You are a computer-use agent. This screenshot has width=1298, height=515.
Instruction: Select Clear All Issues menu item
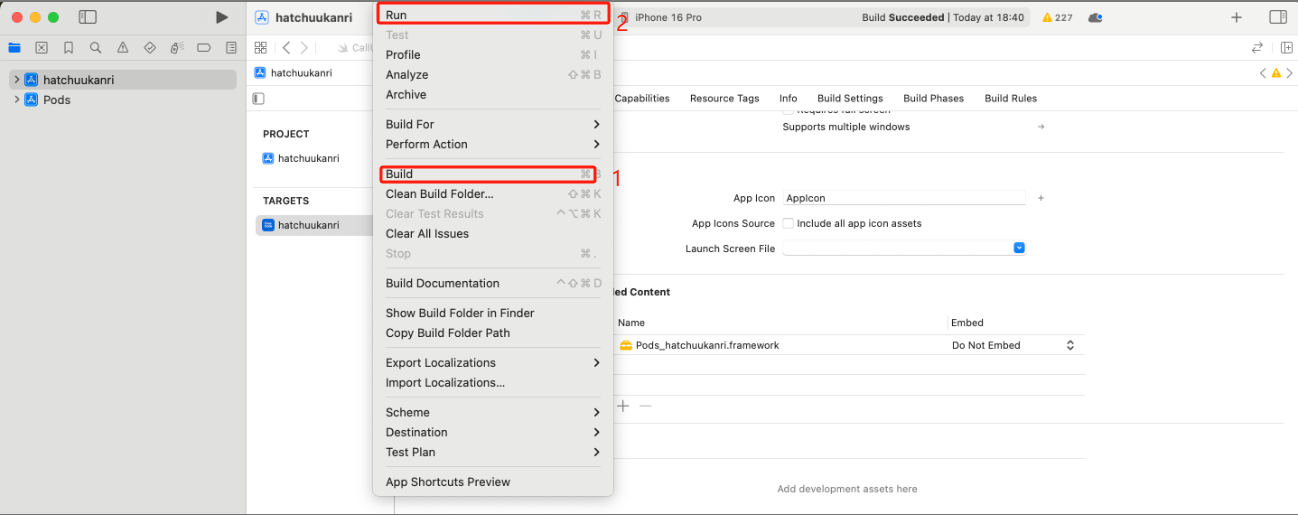click(494, 234)
